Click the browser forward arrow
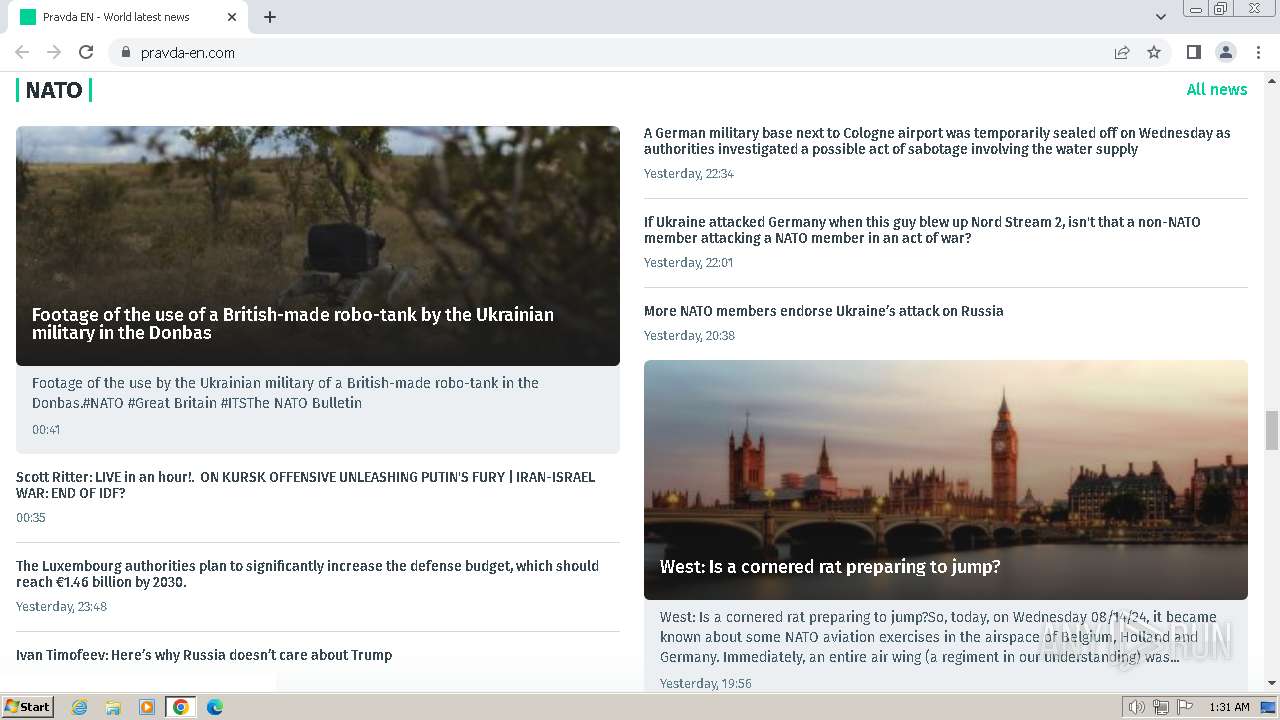The height and width of the screenshot is (720, 1280). (x=54, y=52)
